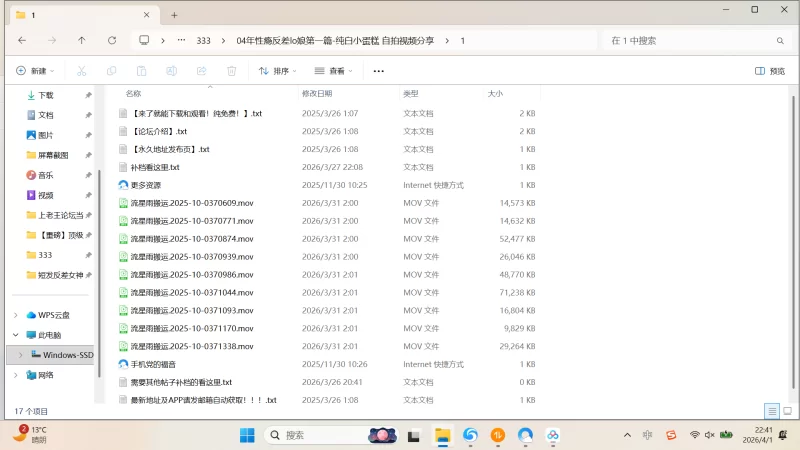The height and width of the screenshot is (450, 800).
Task: Select 此电脑 in the navigation pane
Action: pos(49,335)
